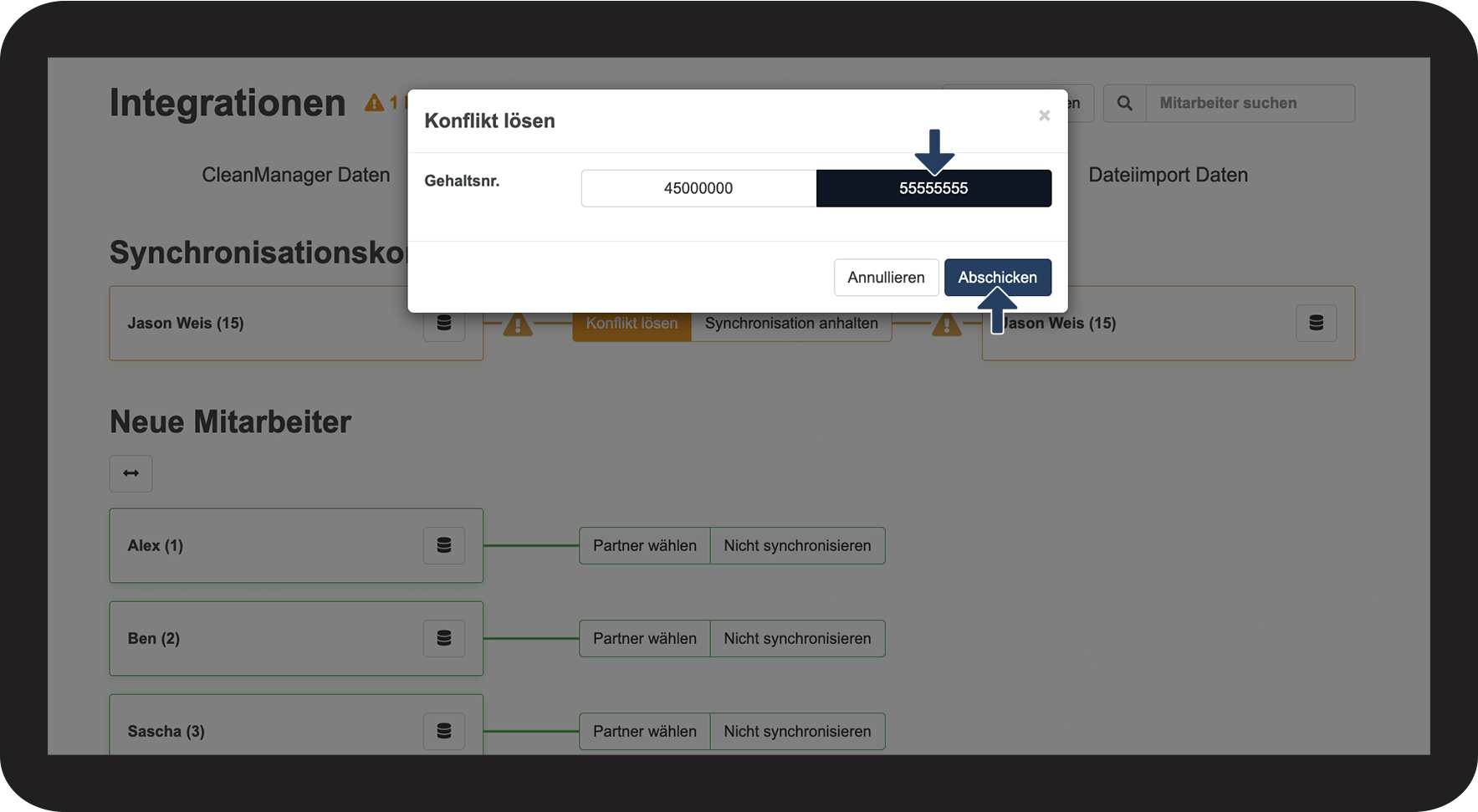Select the Sascha (3) employee card
Screen dimensions: 1478x812
(296, 725)
